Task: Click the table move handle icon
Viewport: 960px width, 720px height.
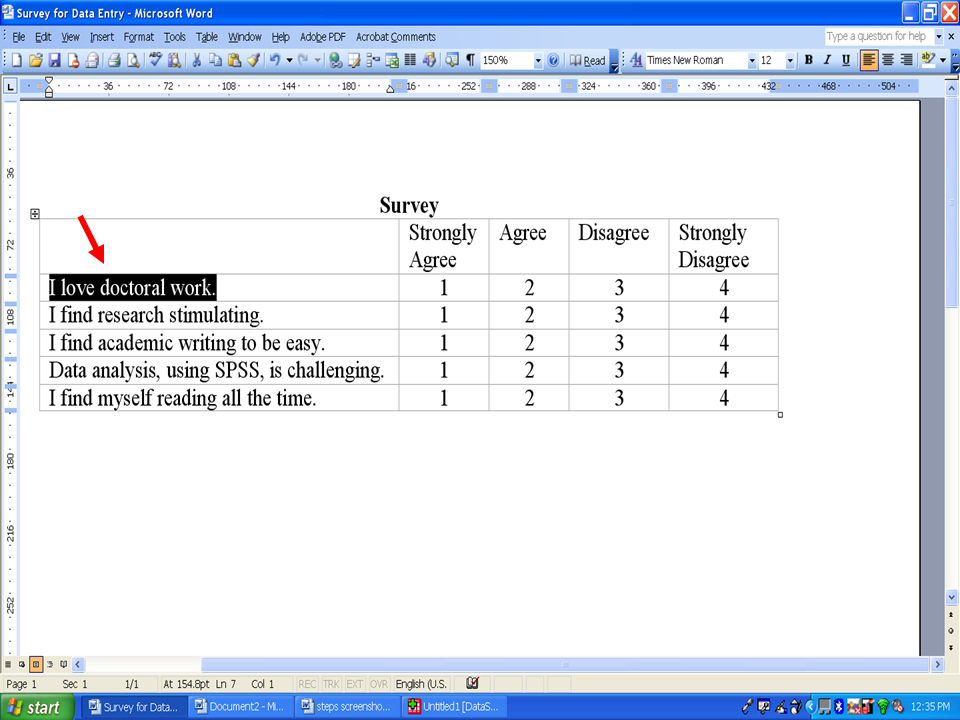Action: coord(35,214)
